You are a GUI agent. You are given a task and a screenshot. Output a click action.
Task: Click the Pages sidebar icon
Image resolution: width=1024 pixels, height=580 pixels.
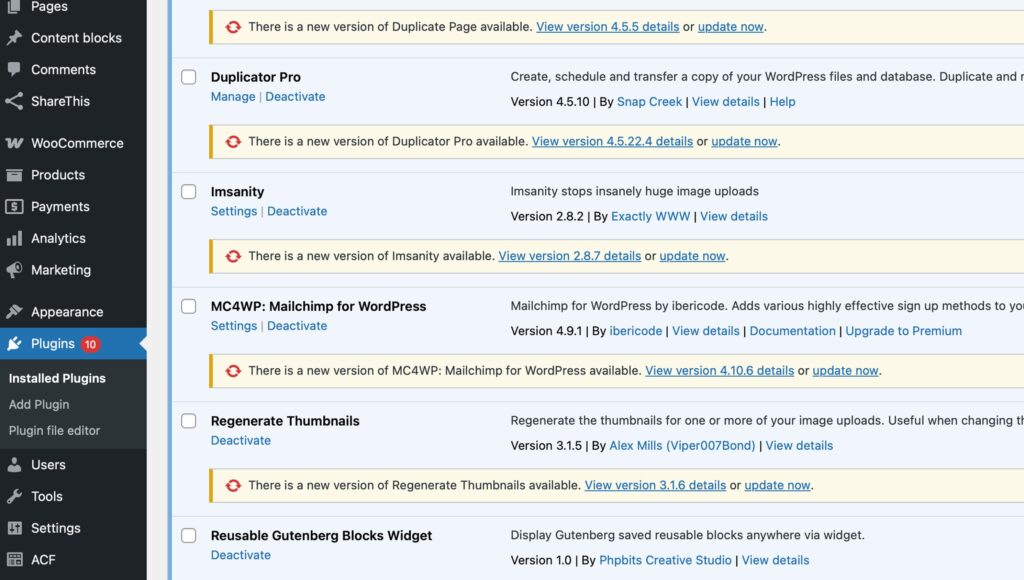coord(14,7)
